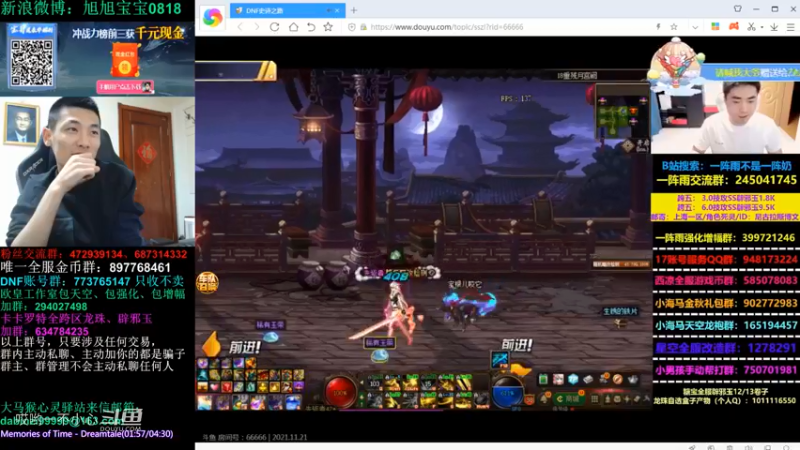Screen dimensions: 800x450
Task: Click the cyan hexagon game menu icon
Action: [x=573, y=379]
